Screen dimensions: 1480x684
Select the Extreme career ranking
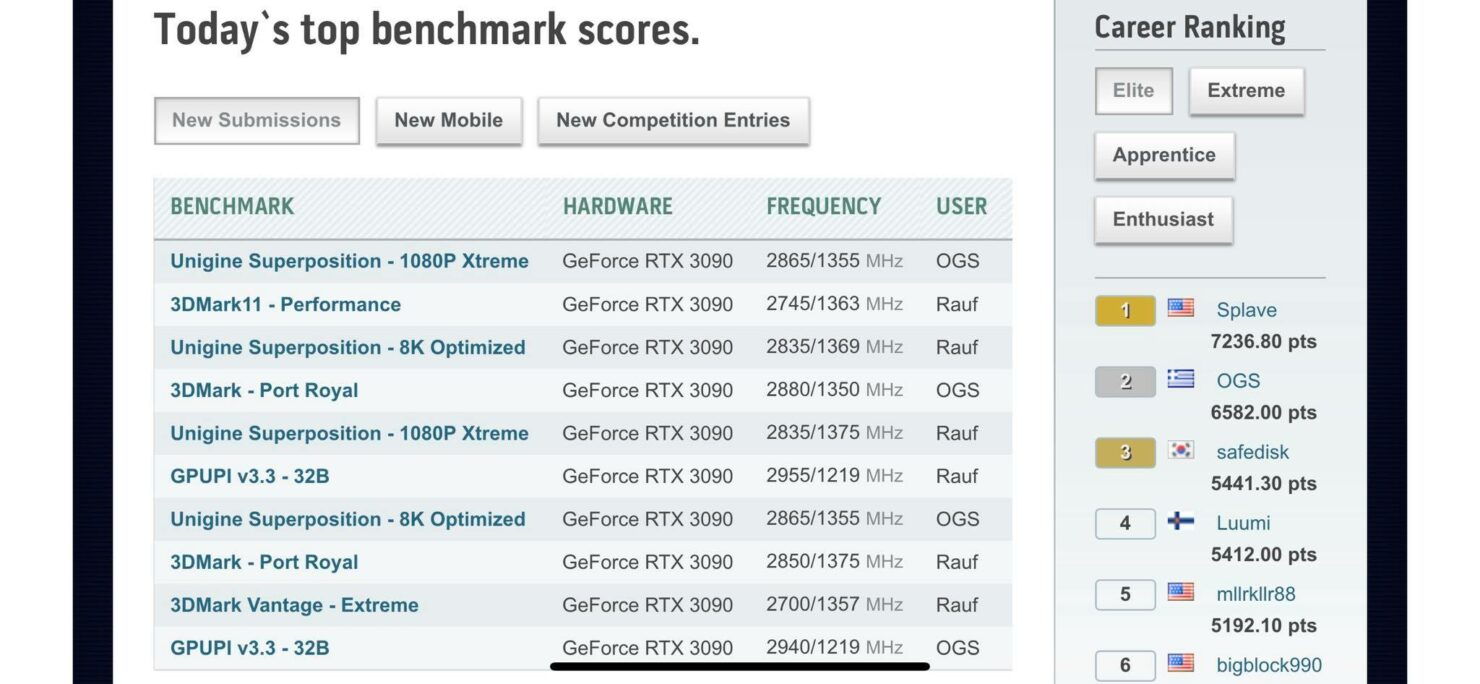[1246, 90]
